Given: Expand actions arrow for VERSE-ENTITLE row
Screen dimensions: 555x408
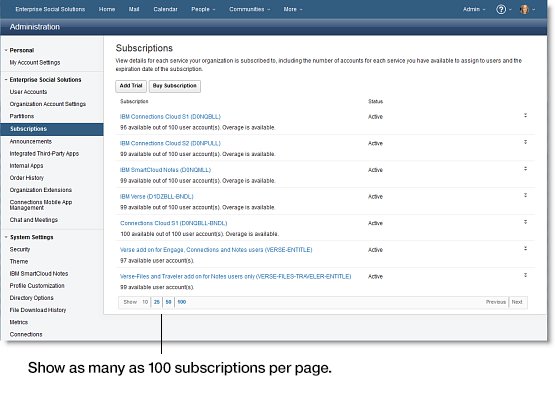Looking at the screenshot, I should tap(526, 249).
